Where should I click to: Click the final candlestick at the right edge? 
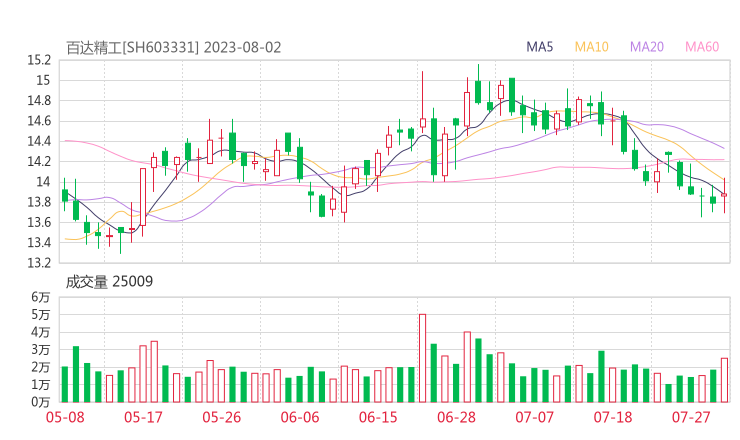[724, 195]
